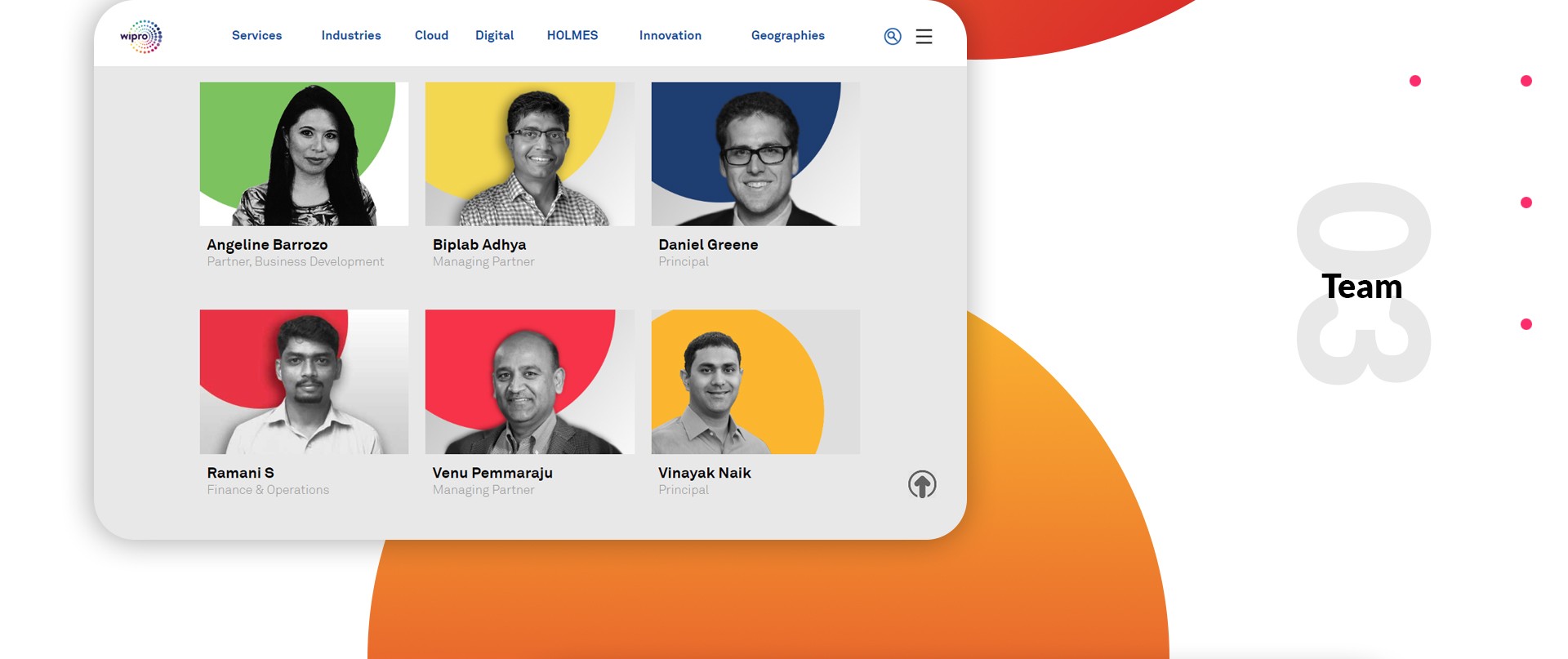Open the Geographies menu item

(x=788, y=36)
